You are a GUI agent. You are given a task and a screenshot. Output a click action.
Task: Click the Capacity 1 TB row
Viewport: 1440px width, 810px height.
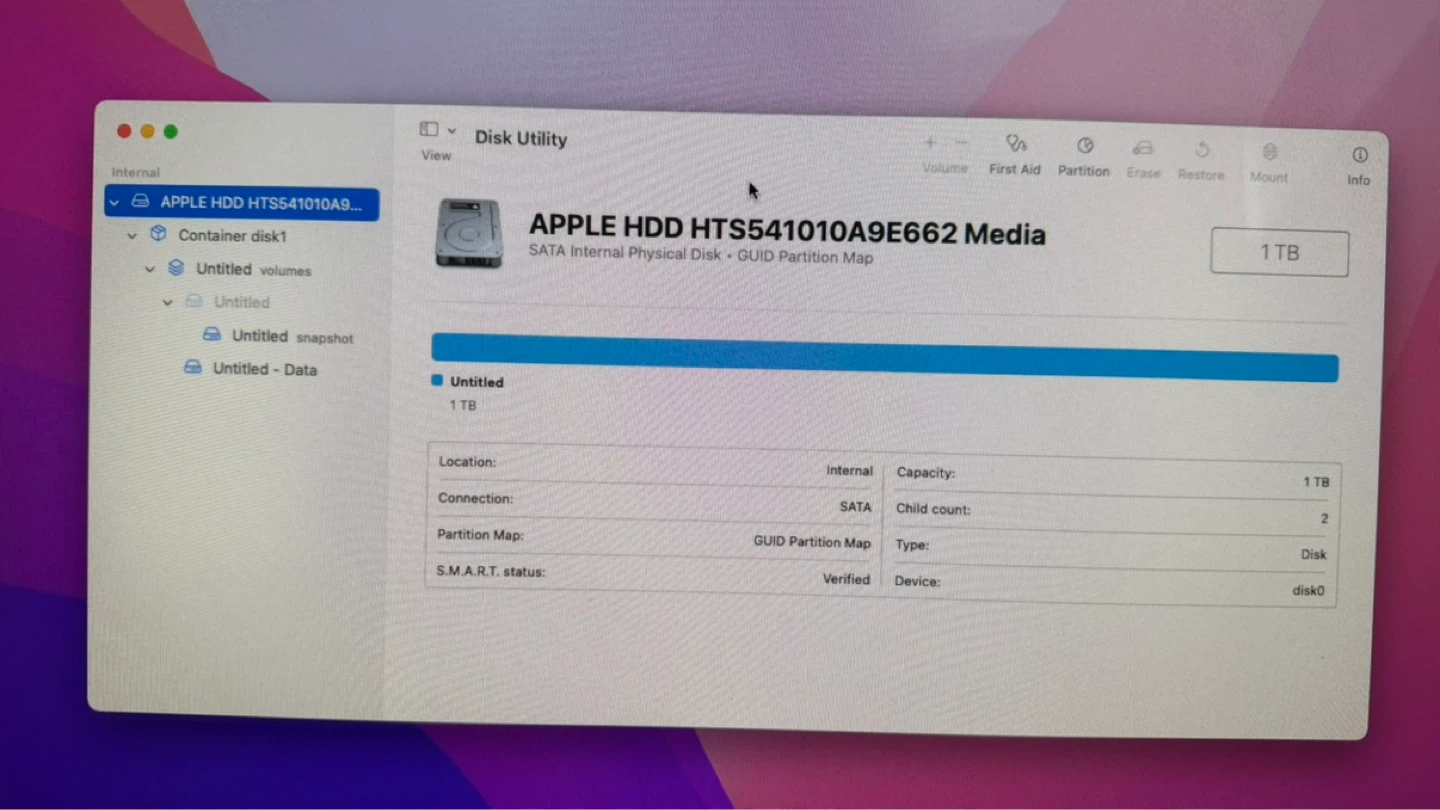[x=1113, y=477]
